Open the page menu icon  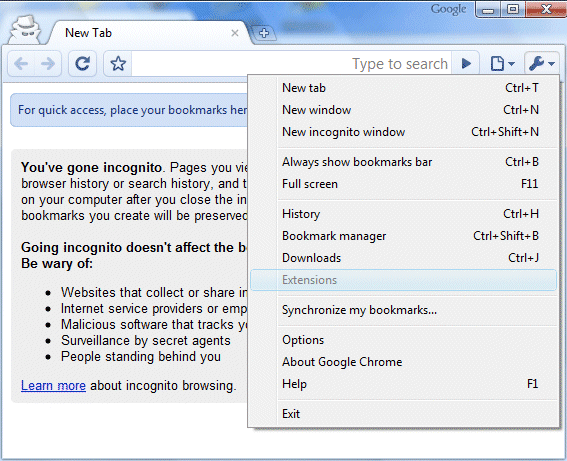coord(502,64)
